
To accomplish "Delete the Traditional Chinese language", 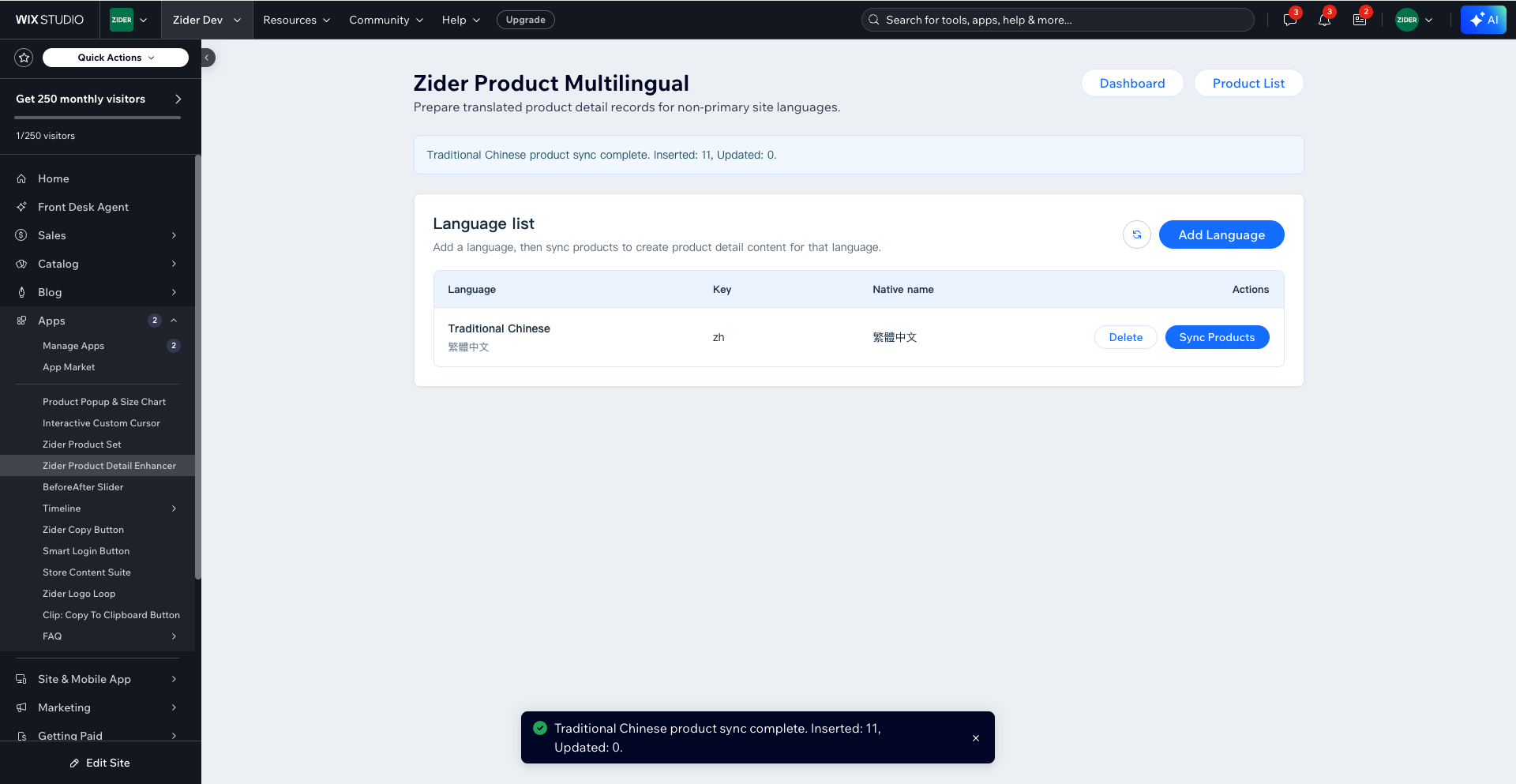I will point(1125,337).
